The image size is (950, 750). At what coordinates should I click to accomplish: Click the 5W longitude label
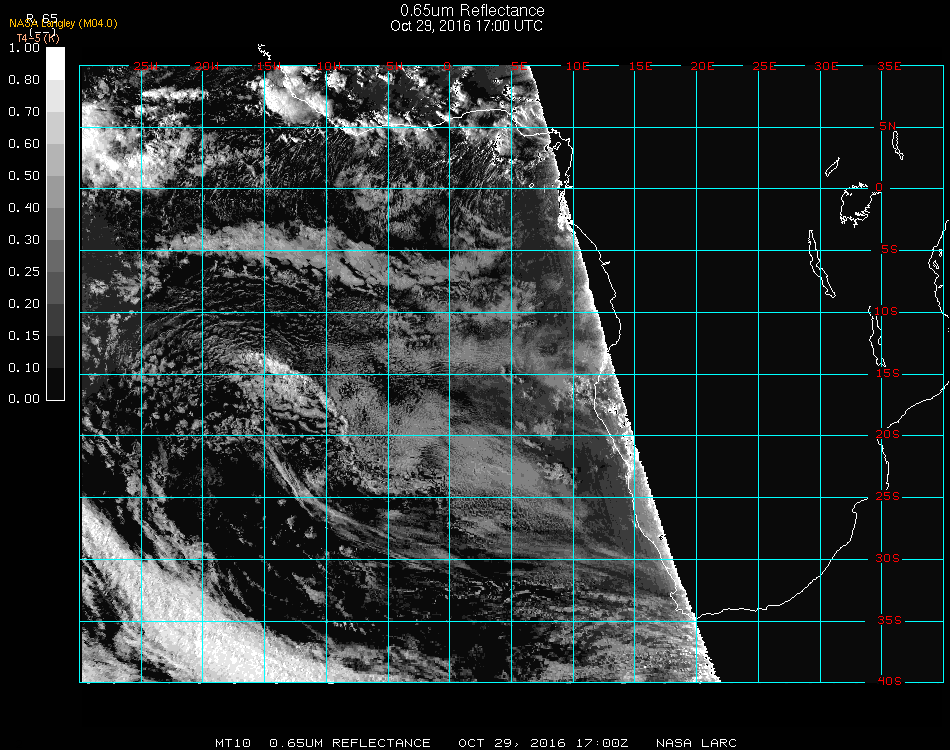point(395,66)
